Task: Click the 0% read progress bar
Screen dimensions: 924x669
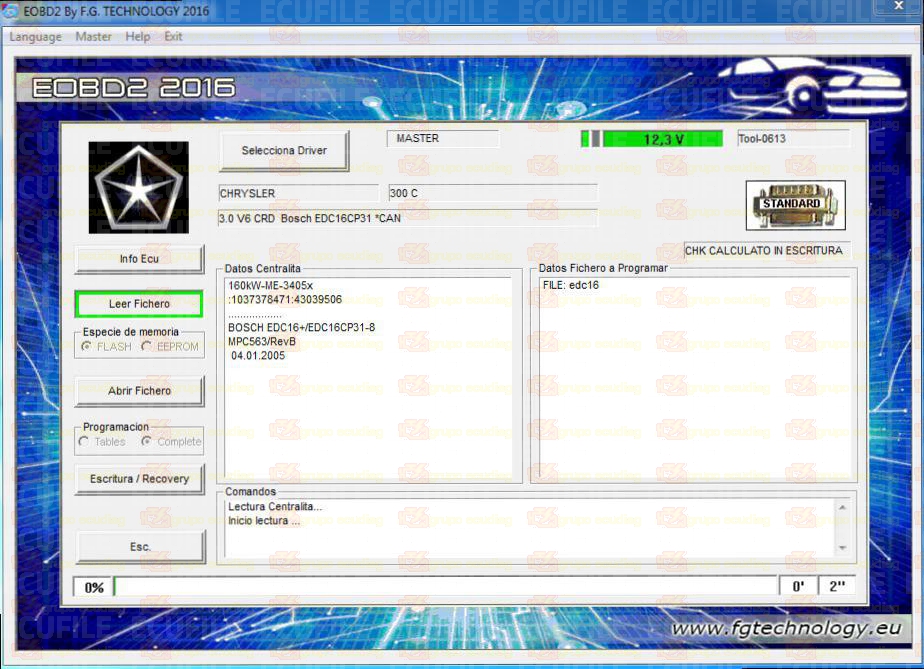Action: (446, 586)
